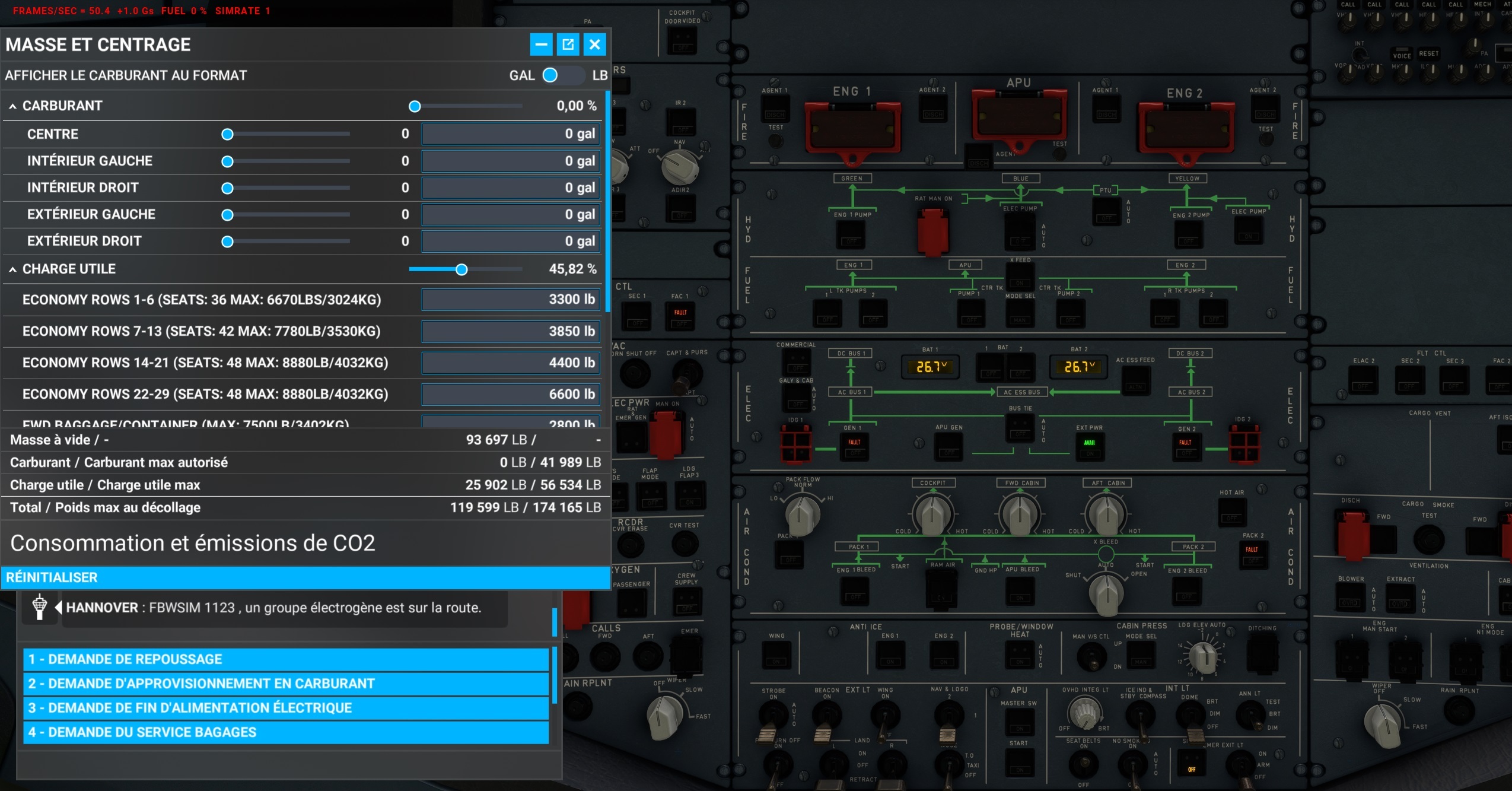
Task: Turn the X BLEED selector knob
Action: click(x=1106, y=593)
